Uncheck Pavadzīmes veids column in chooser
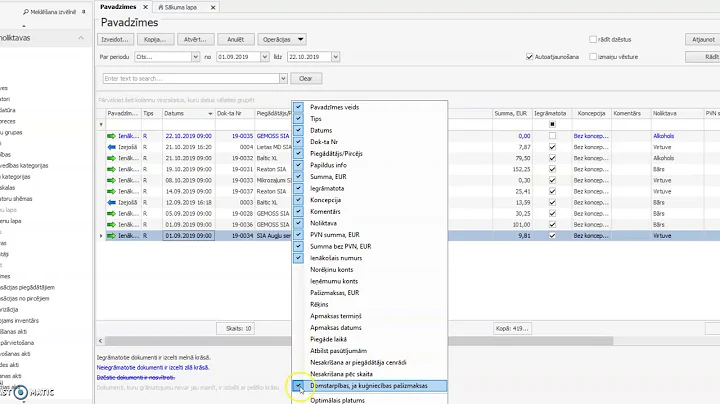The image size is (720, 404). click(x=298, y=107)
